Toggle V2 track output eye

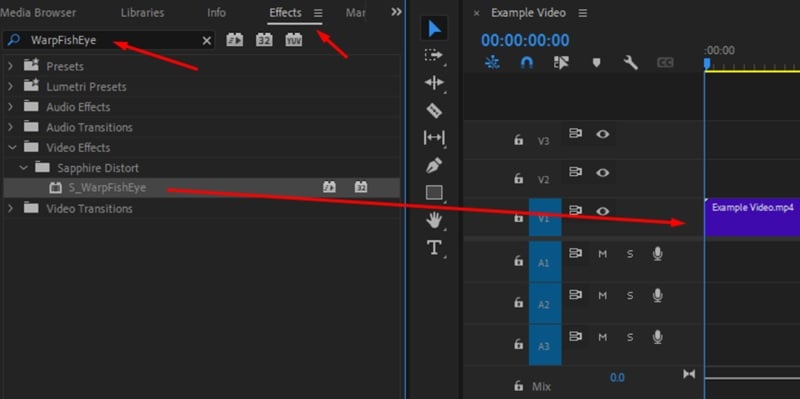(603, 173)
